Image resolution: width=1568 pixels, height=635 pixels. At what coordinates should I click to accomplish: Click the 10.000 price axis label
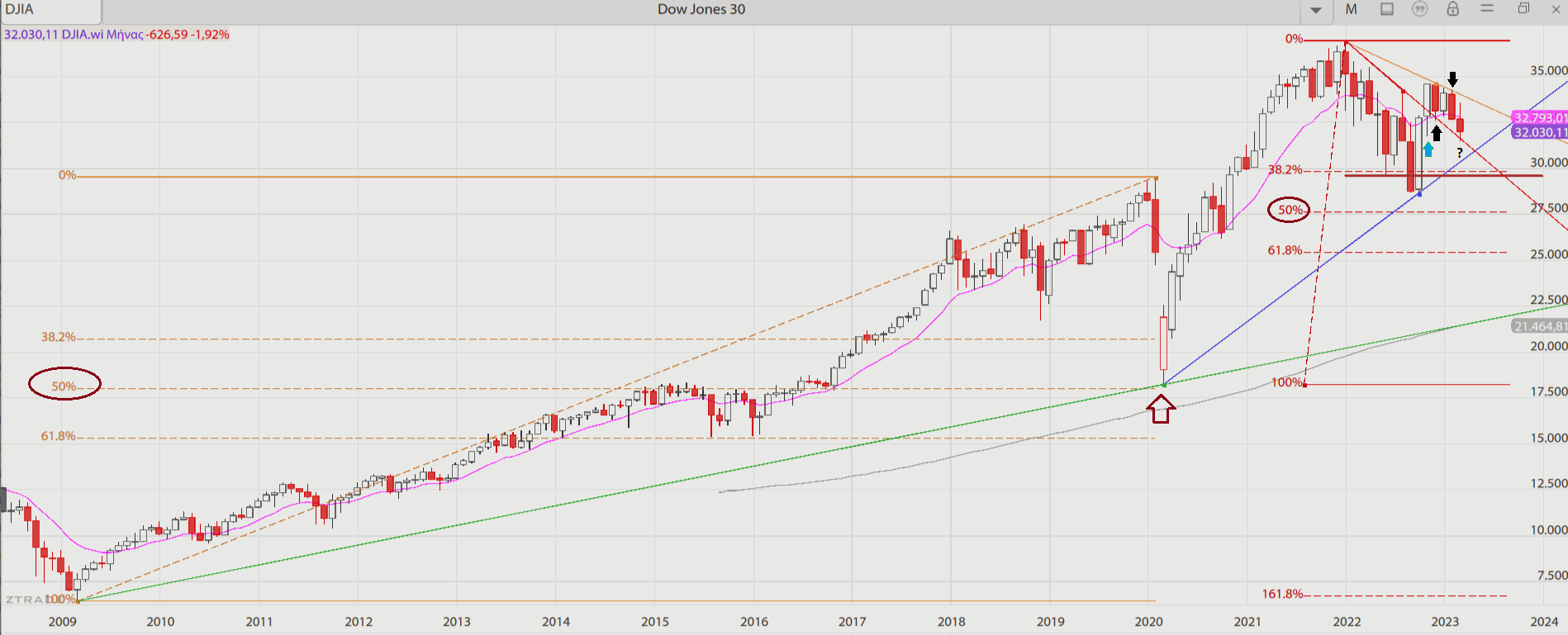[x=1548, y=530]
